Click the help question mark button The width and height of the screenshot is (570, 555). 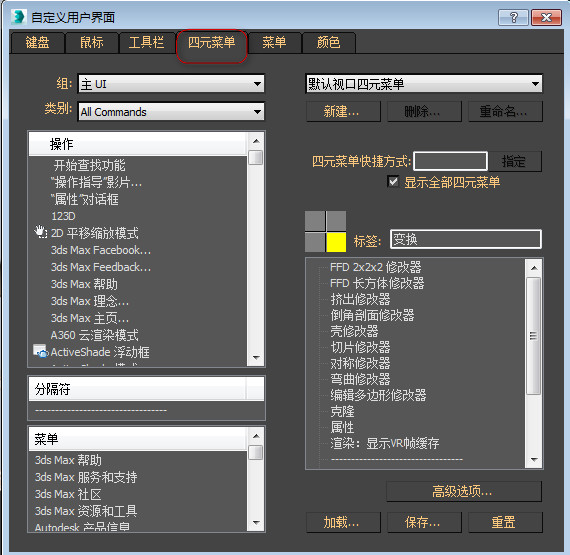point(513,17)
